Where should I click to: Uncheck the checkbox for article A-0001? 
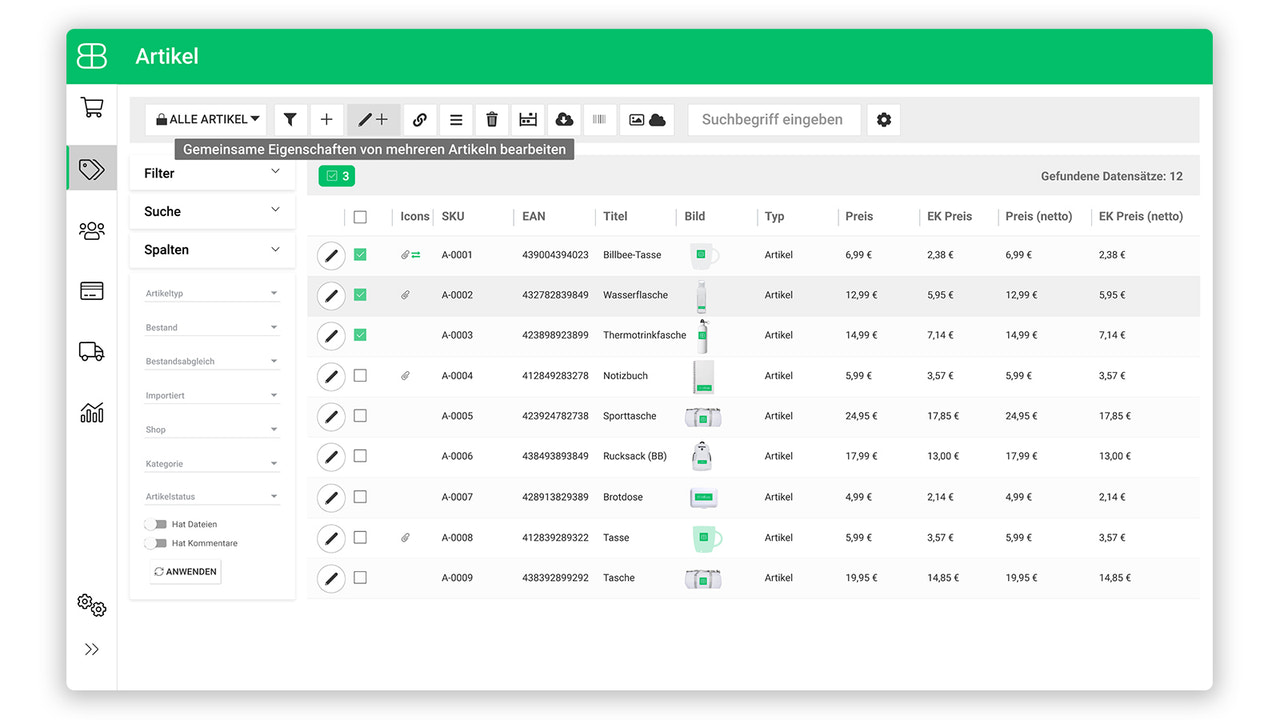pos(360,254)
